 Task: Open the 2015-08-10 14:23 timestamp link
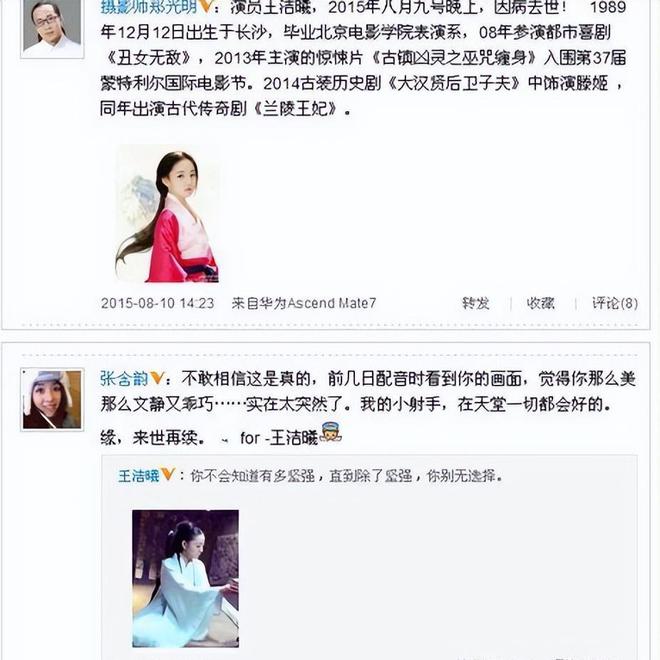pos(157,303)
